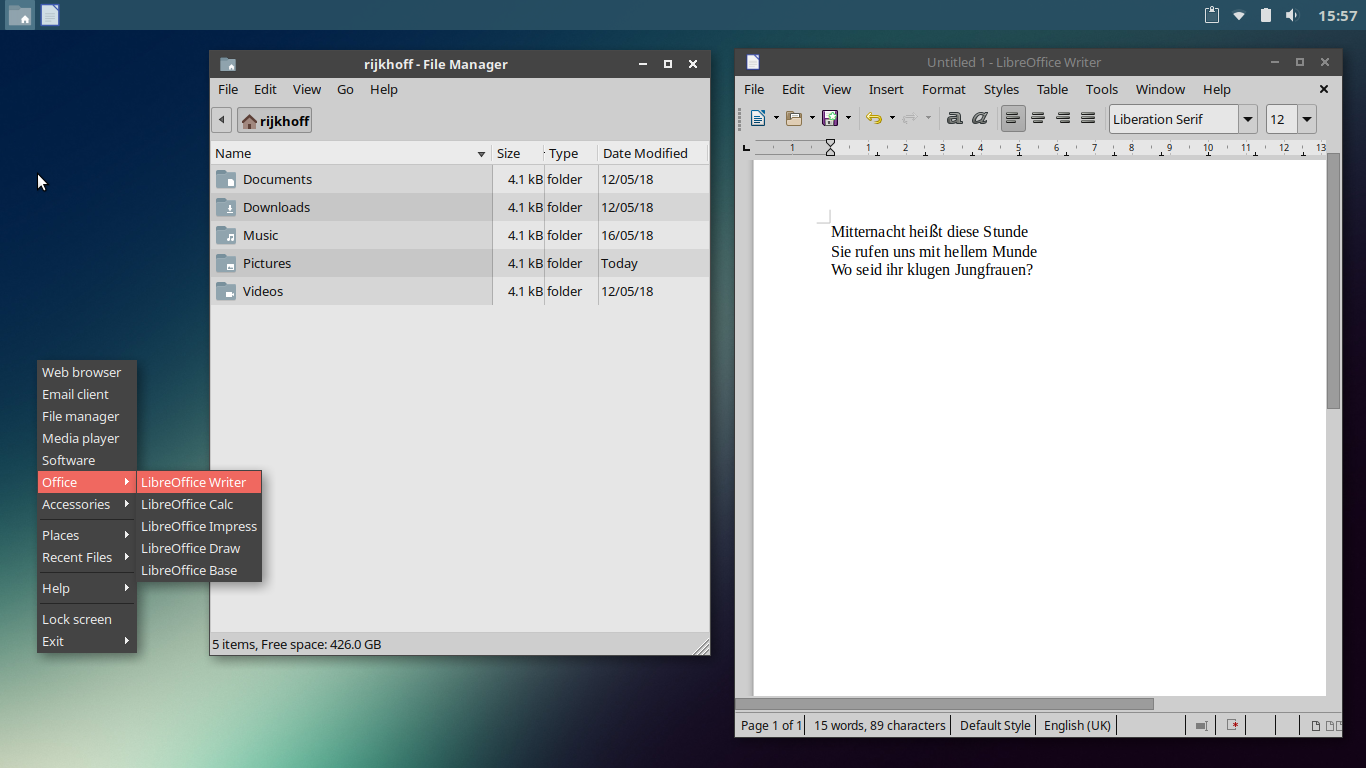Click the Font name field showing Liberation Serif

point(1173,119)
